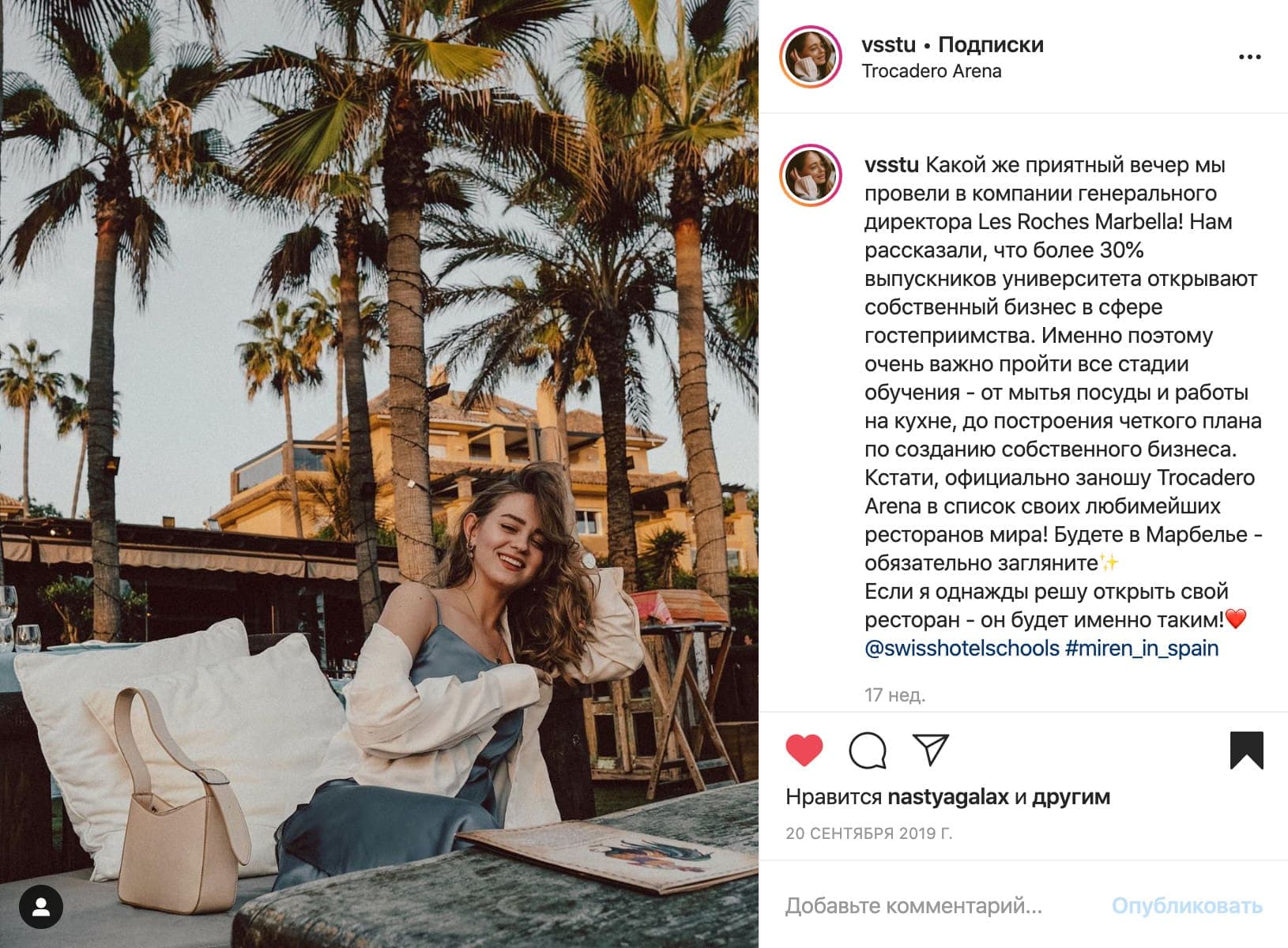
Task: Open the 17 нед. post timestamp
Action: (894, 695)
